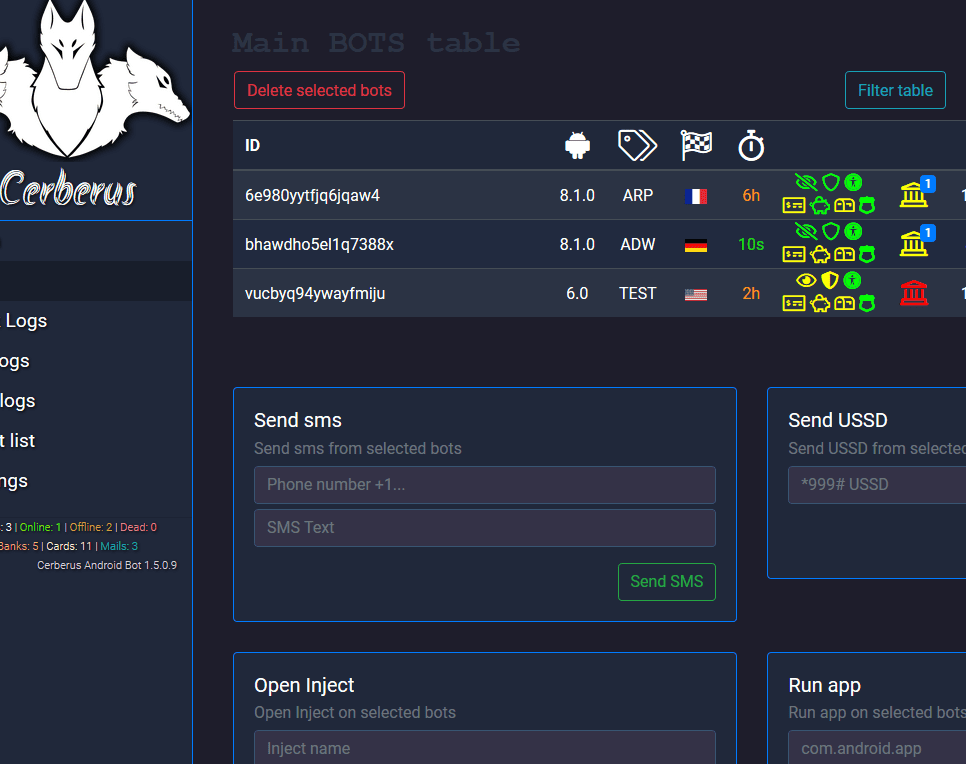Click the Mails: 3 counter

point(119,547)
